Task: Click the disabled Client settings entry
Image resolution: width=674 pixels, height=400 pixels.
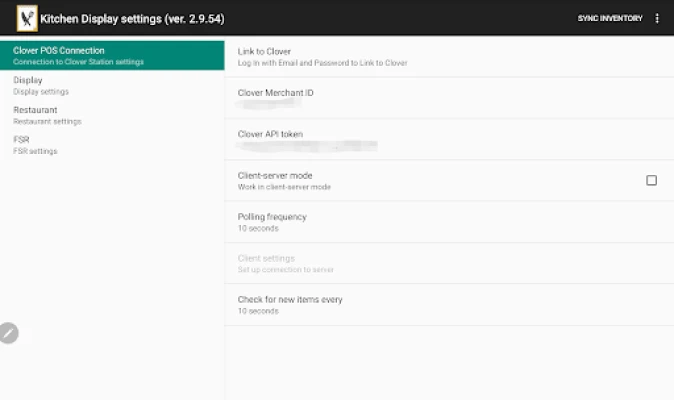Action: pos(449,263)
